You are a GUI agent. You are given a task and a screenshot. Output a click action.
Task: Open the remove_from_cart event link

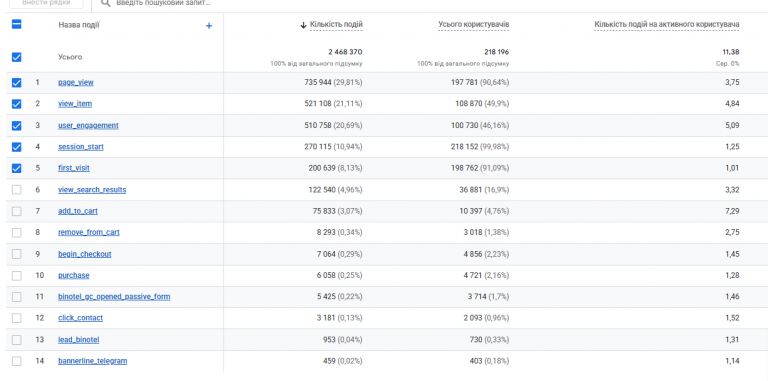coord(89,232)
